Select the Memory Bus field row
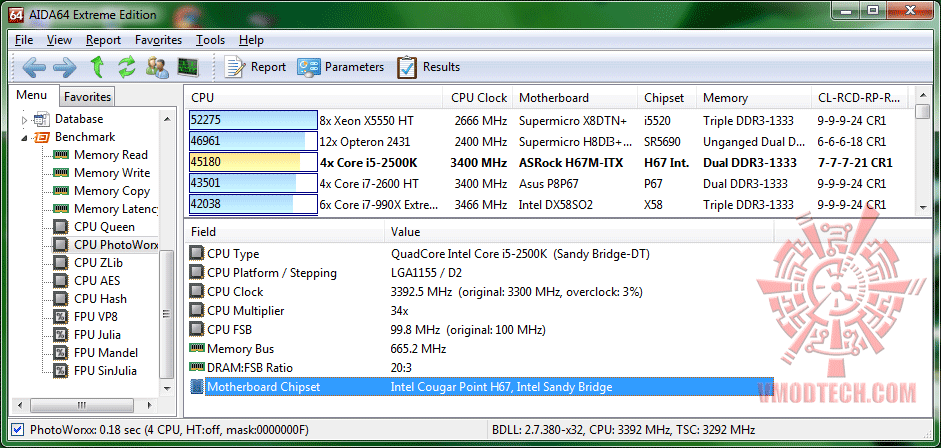The image size is (941, 448). pos(479,349)
